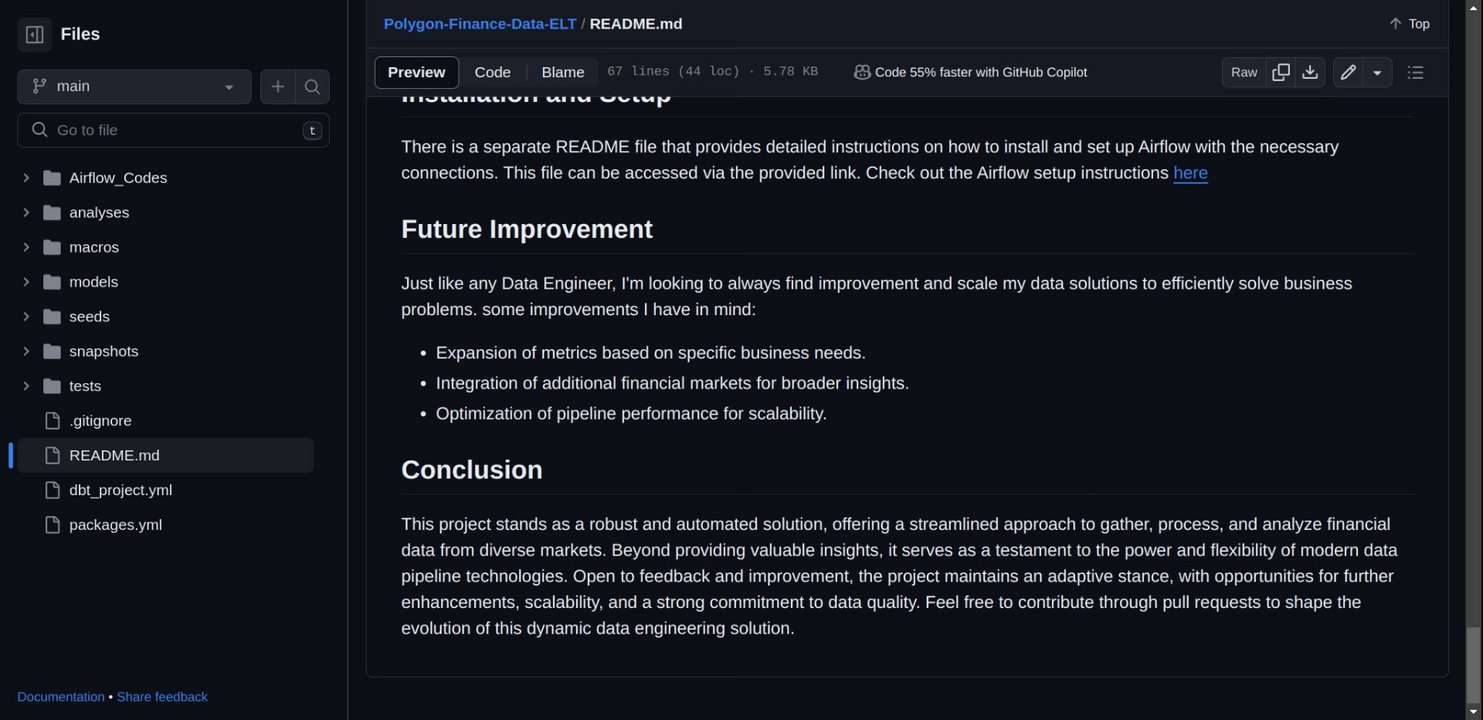Viewport: 1483px width, 720px height.
Task: Collapse the file tree side panel
Action: [x=34, y=34]
